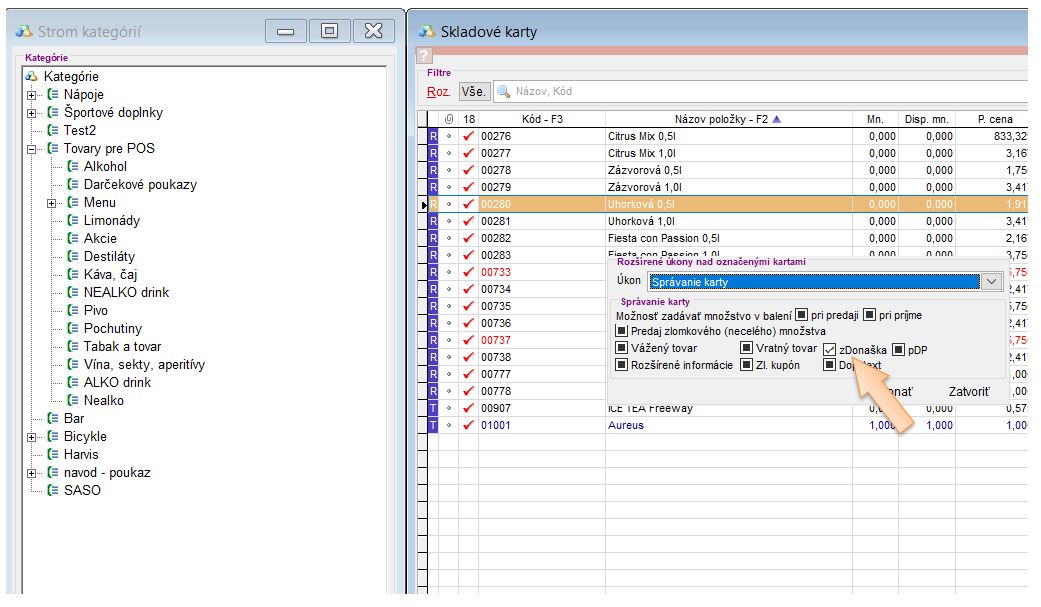Collapse the Tovary pre POS node
Viewport: 1041px width, 607px height.
pyautogui.click(x=32, y=149)
